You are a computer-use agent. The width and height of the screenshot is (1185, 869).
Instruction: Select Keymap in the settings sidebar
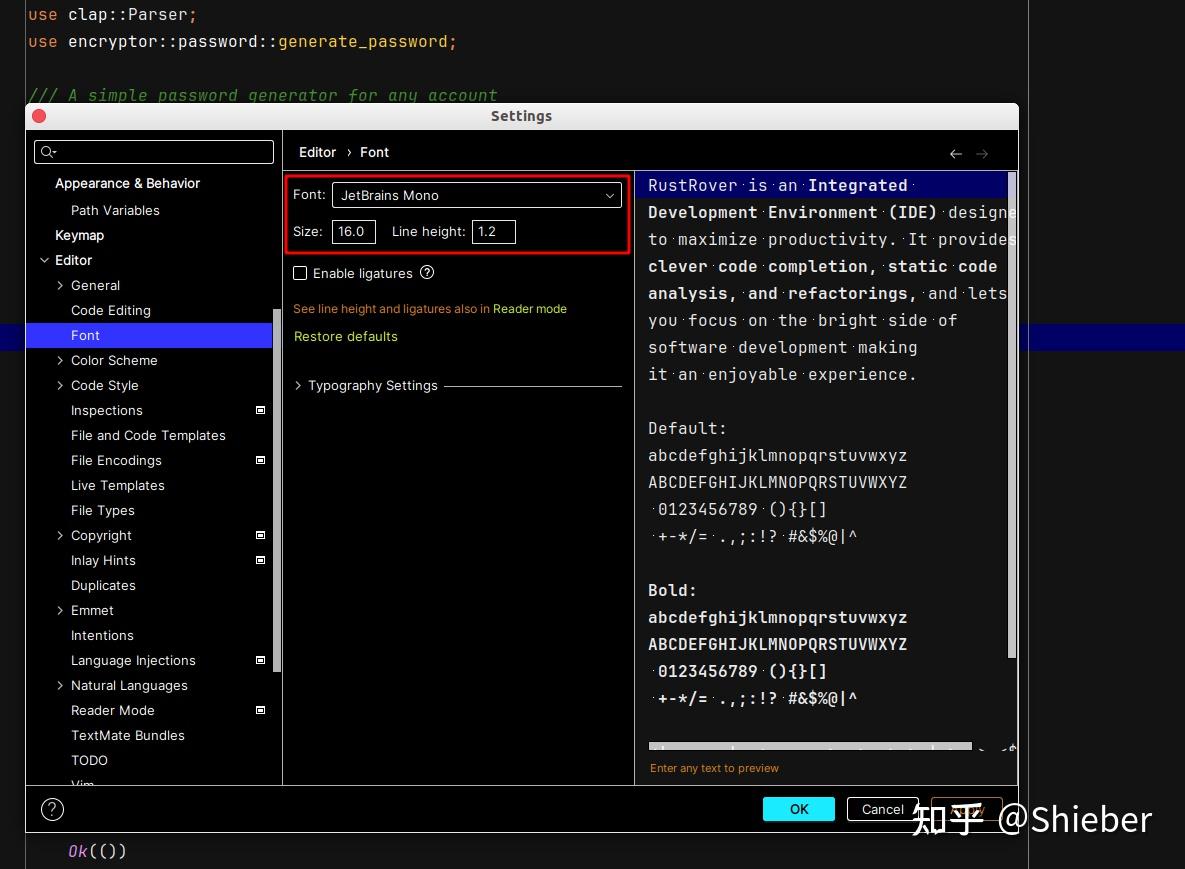tap(77, 235)
